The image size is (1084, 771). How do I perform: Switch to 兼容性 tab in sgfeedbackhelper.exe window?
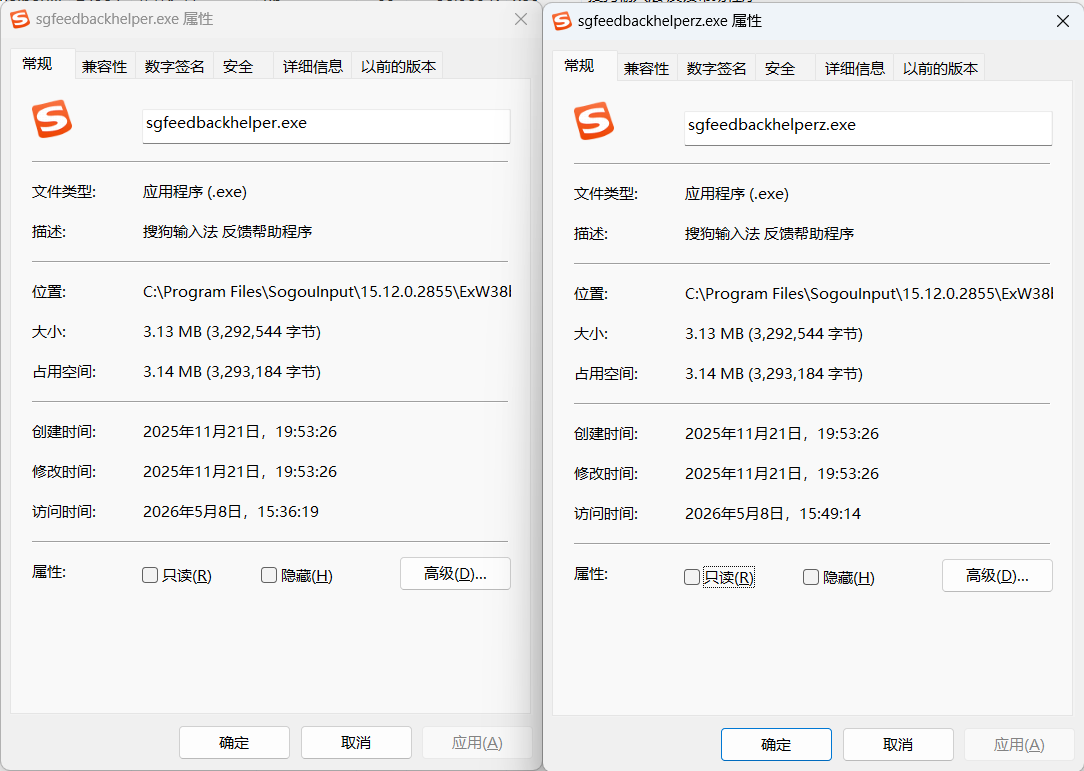[104, 66]
